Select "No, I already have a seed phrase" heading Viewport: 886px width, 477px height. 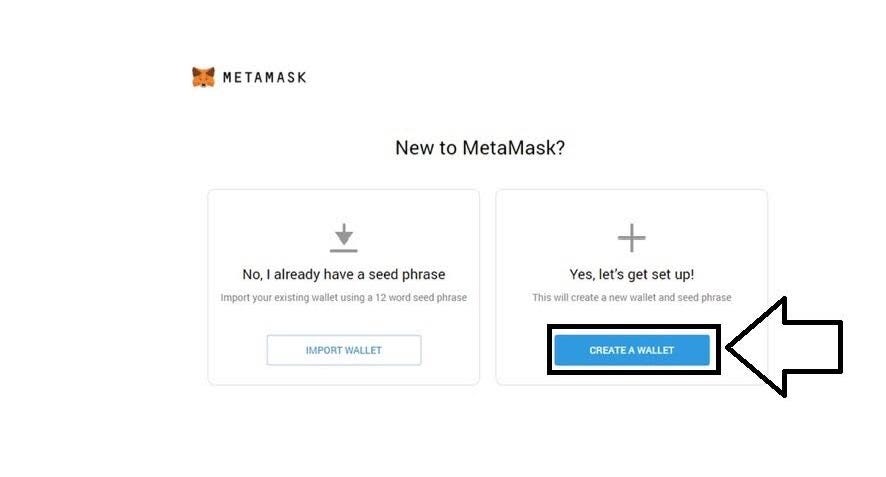click(344, 274)
